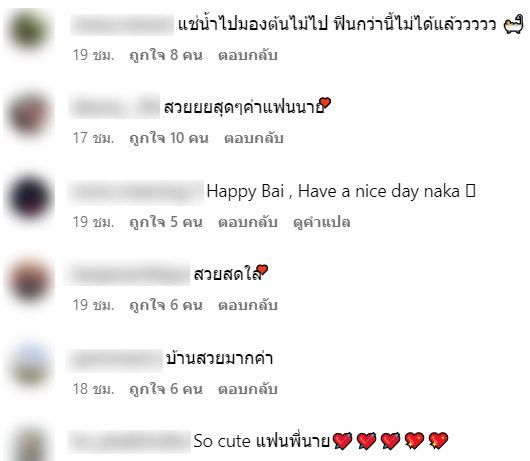Click the red heart after 'สวยสดใส'
530x461 pixels.
[x=262, y=270]
